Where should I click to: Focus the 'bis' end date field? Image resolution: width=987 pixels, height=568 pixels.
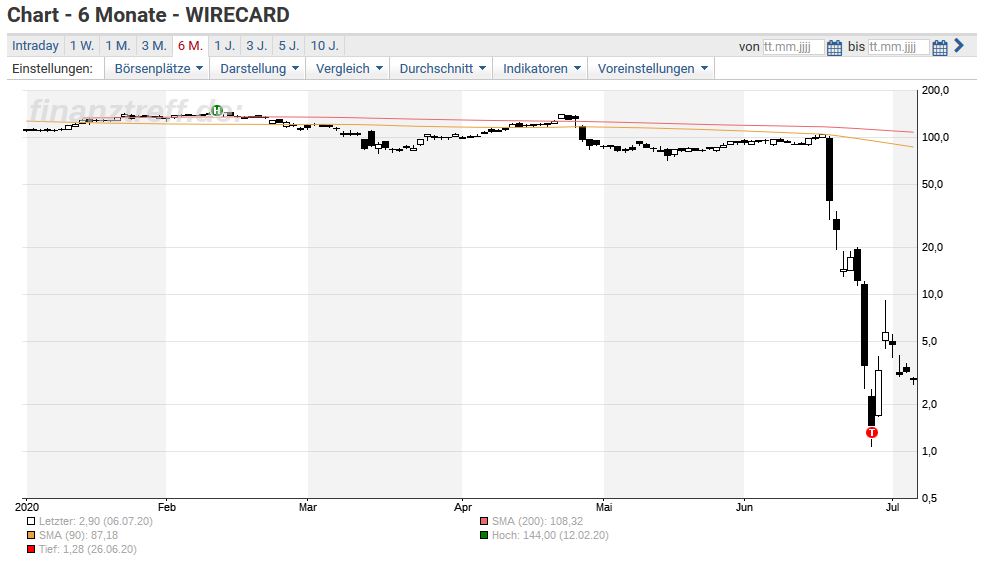[x=899, y=47]
